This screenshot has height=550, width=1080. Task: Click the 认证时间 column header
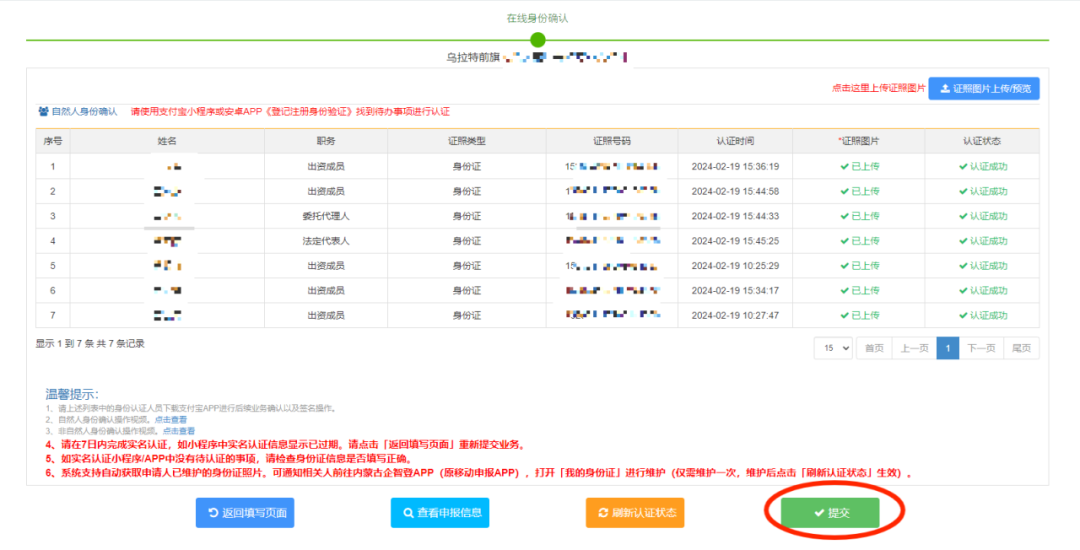pos(735,141)
